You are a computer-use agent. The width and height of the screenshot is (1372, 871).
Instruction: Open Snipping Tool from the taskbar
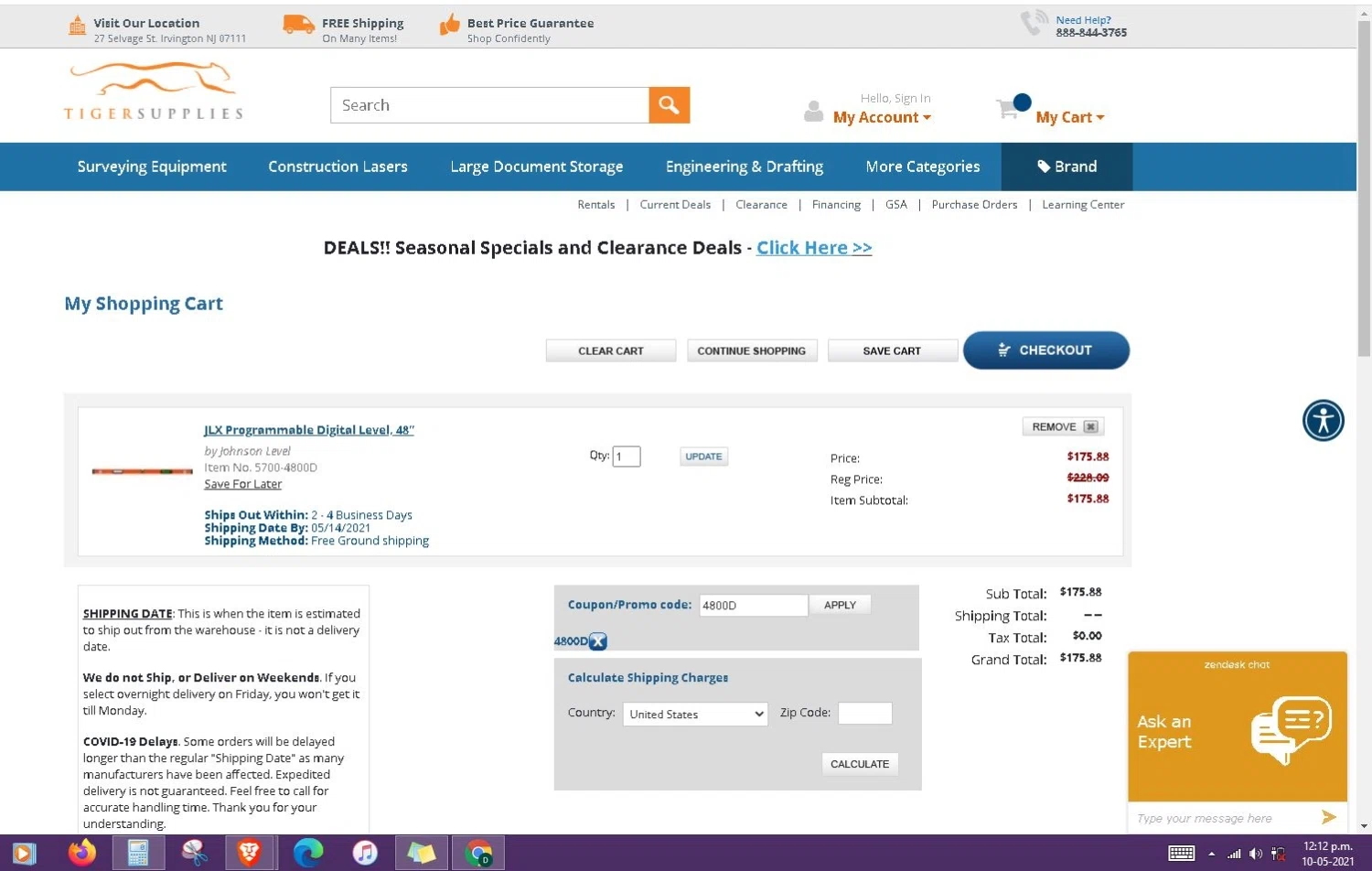pos(194,853)
